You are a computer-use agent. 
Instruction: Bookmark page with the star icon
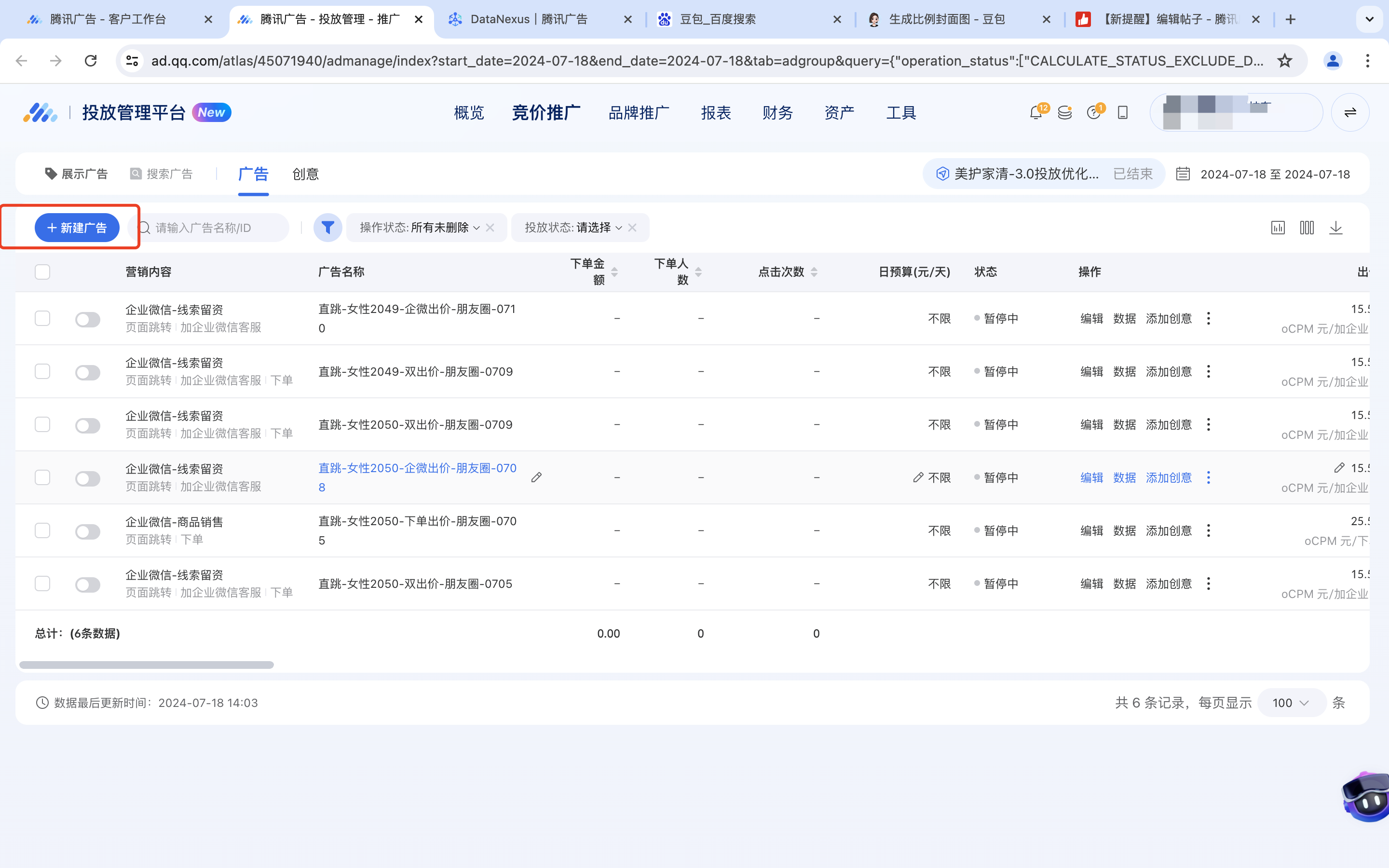click(x=1284, y=60)
